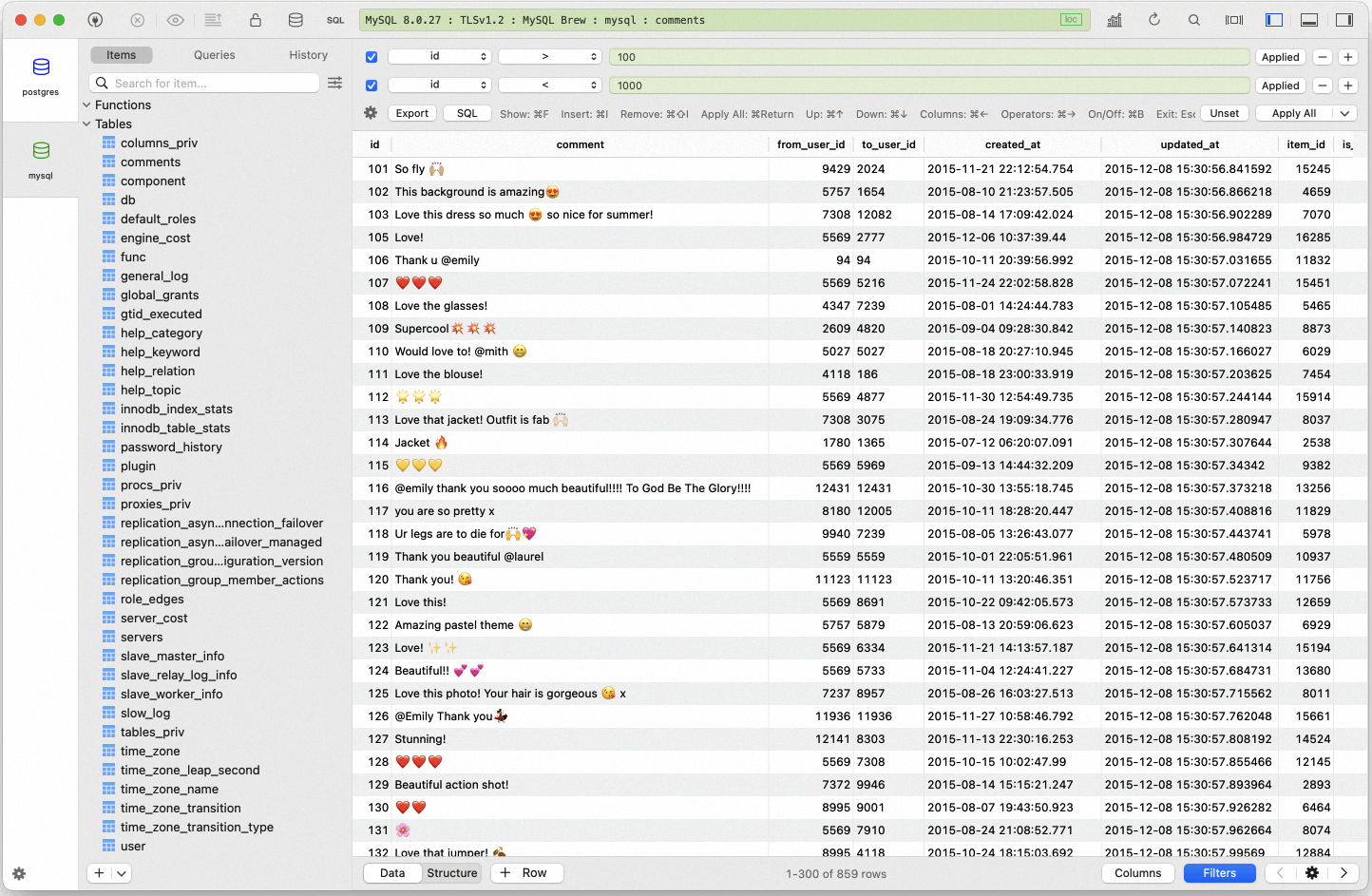
Task: Click the add Row button
Action: pos(527,873)
